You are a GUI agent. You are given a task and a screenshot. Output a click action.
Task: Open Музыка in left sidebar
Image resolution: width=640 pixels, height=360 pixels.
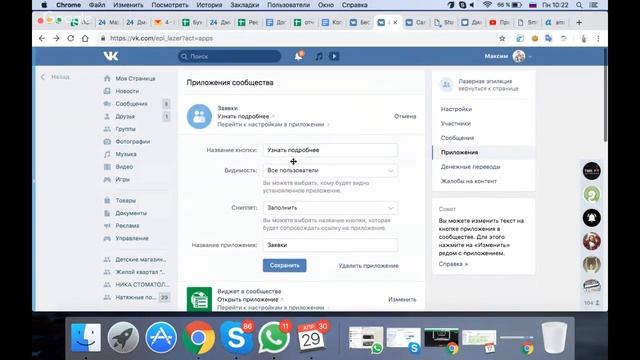coord(126,154)
